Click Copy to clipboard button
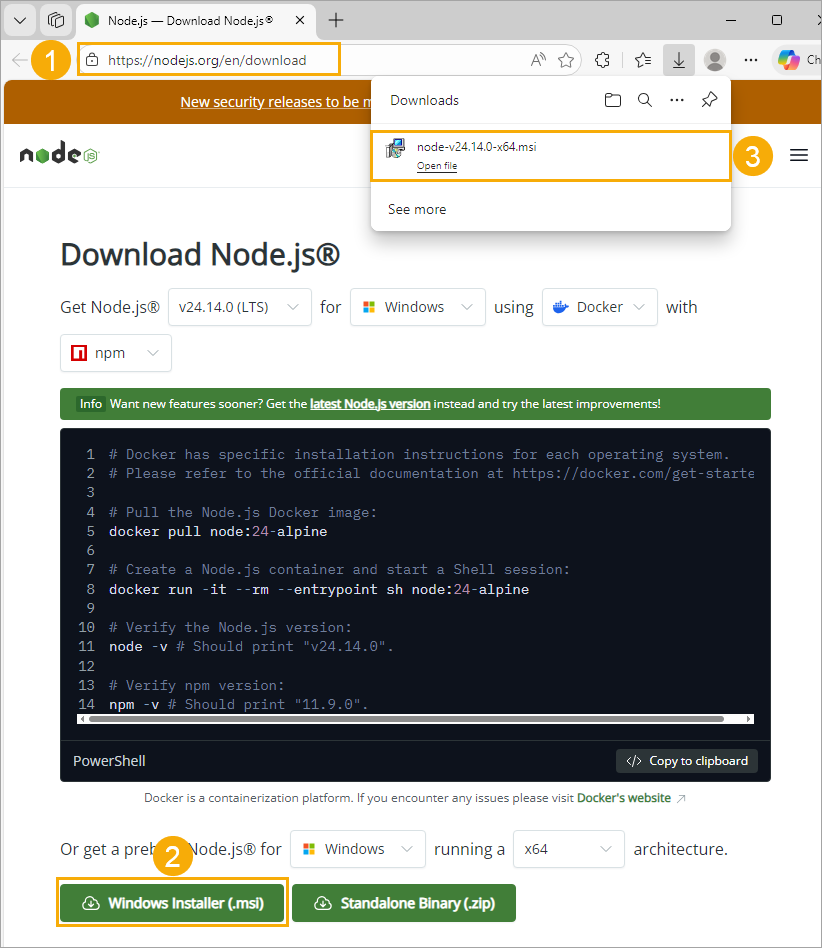822x948 pixels. pyautogui.click(x=687, y=761)
